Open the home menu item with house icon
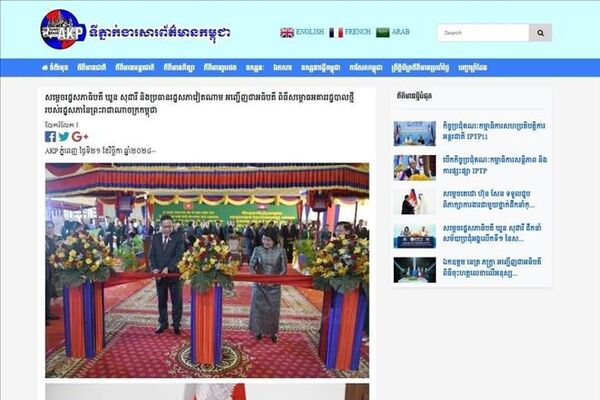 pos(55,68)
